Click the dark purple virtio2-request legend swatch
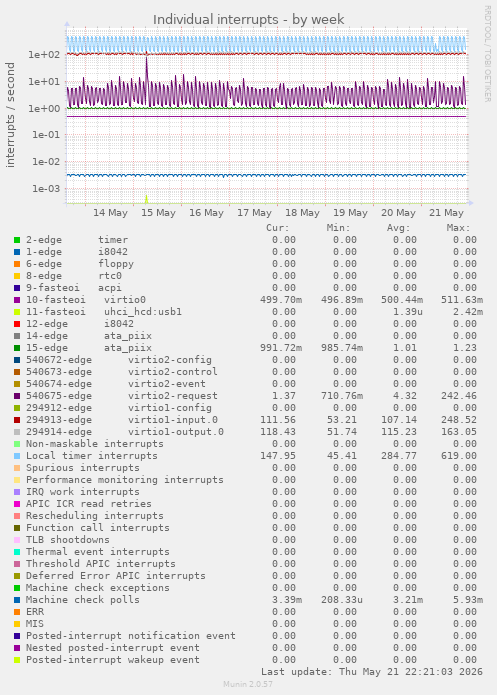The width and height of the screenshot is (497, 695). [x=17, y=396]
